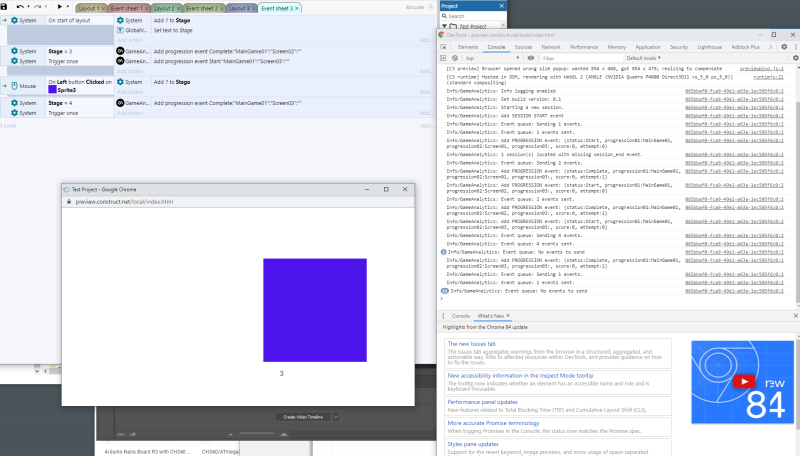Viewport: 800px width, 456px height.
Task: Click the previewwind.js:2 source link
Action: (x=761, y=68)
